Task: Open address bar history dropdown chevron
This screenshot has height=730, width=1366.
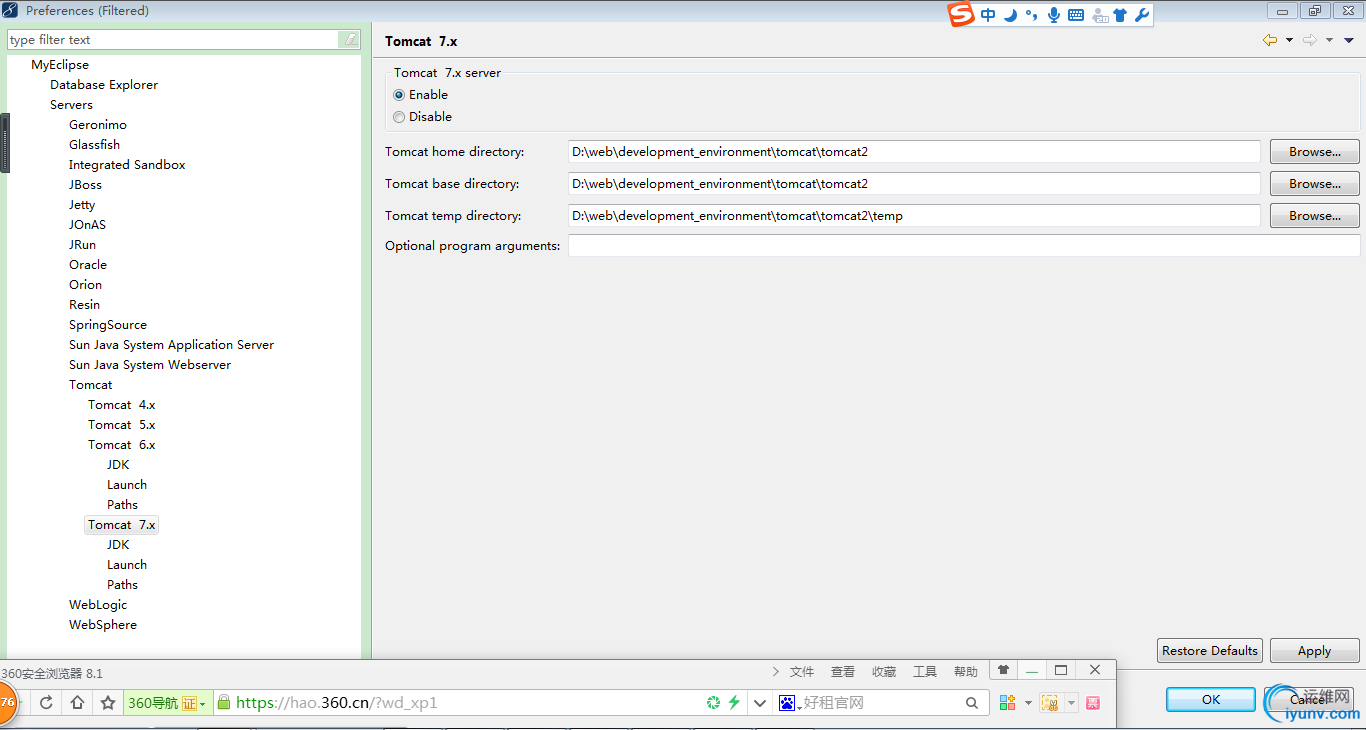Action: click(759, 703)
